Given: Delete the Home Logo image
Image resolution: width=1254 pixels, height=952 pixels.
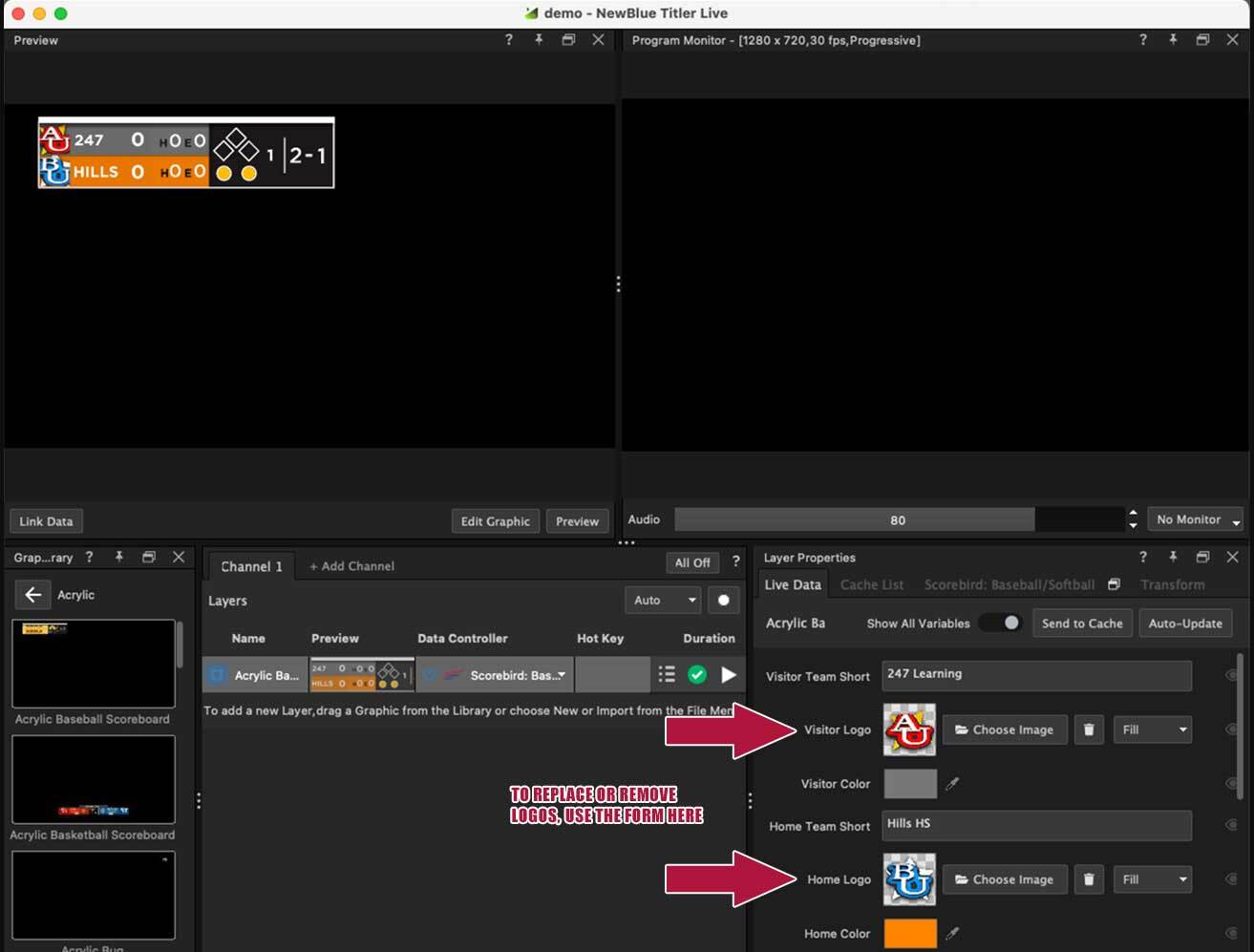Looking at the screenshot, I should 1089,879.
